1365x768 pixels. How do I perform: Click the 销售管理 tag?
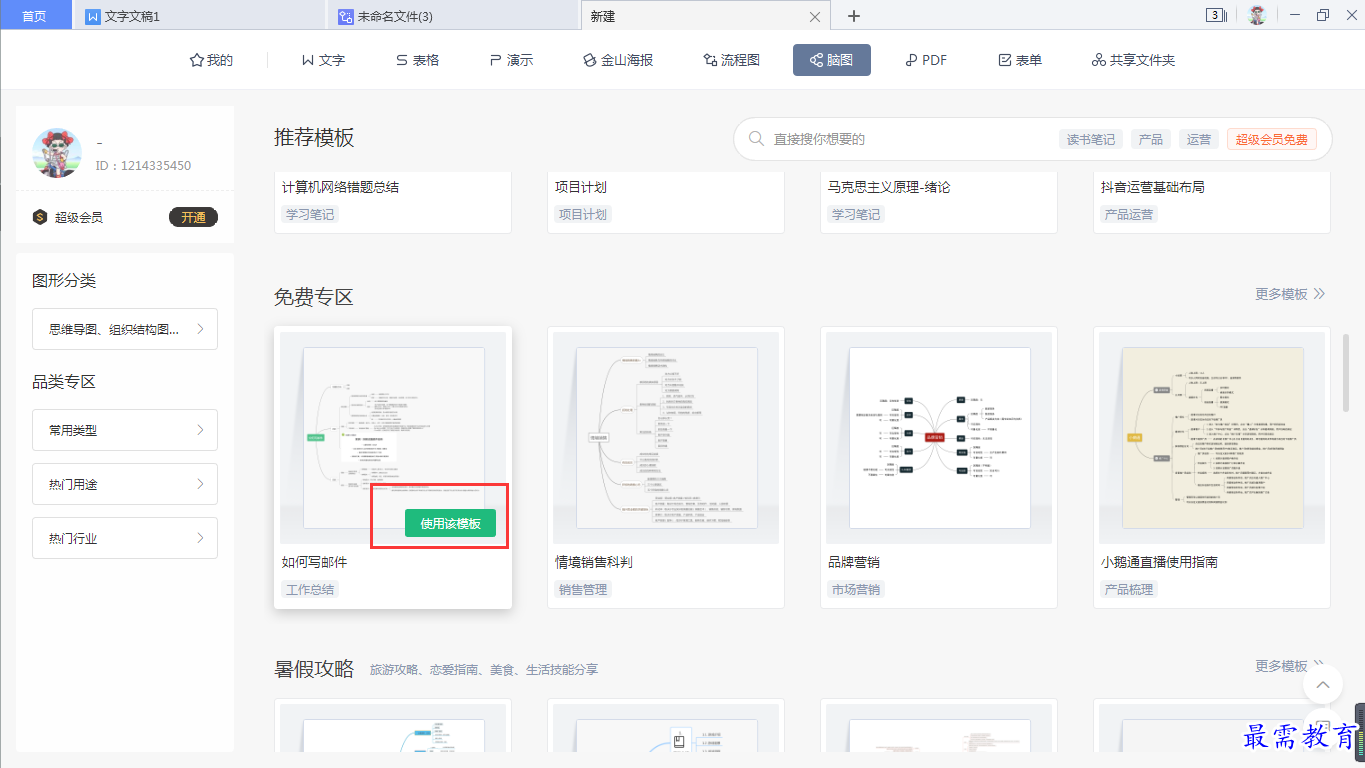tap(583, 589)
